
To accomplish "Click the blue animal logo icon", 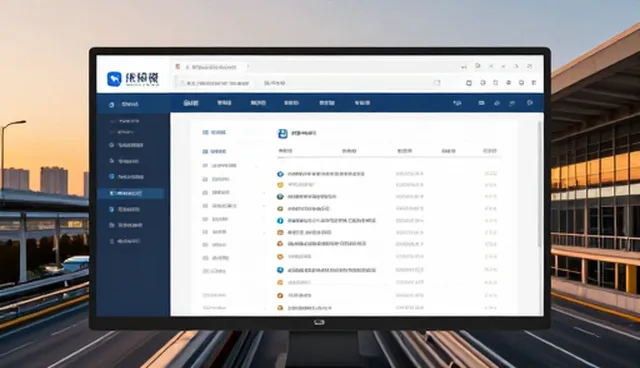I will pyautogui.click(x=114, y=79).
